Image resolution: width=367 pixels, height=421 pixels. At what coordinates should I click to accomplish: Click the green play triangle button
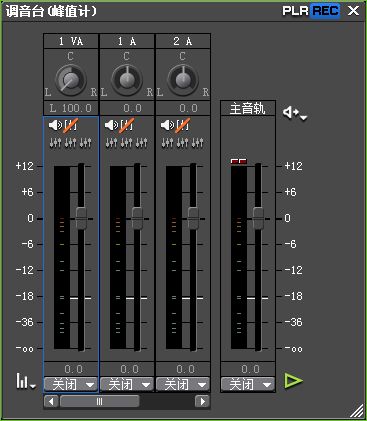293,381
